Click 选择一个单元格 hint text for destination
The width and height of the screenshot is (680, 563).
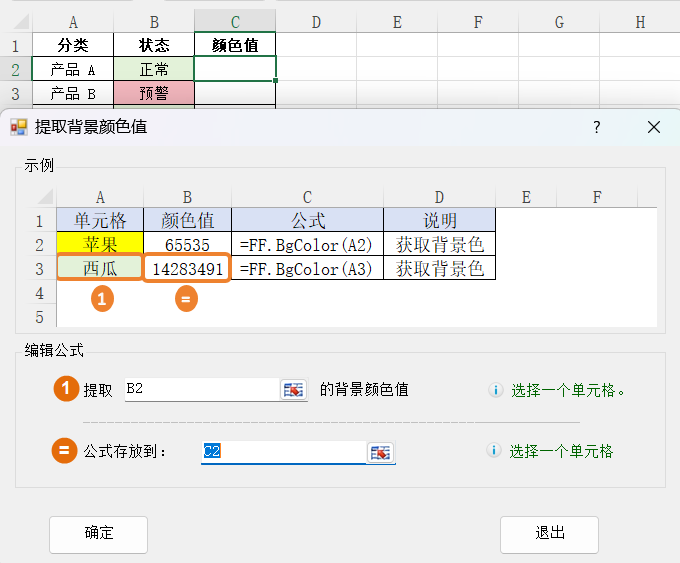click(x=561, y=452)
